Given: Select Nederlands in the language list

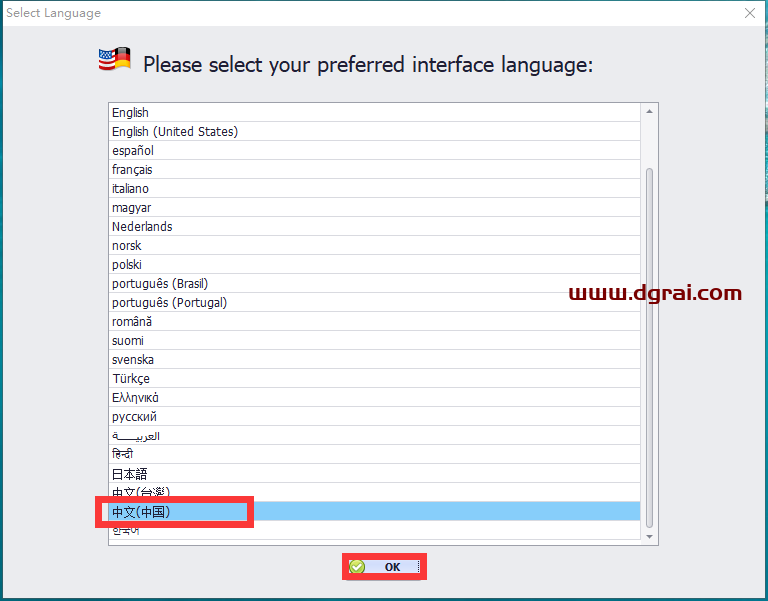Looking at the screenshot, I should tap(142, 227).
